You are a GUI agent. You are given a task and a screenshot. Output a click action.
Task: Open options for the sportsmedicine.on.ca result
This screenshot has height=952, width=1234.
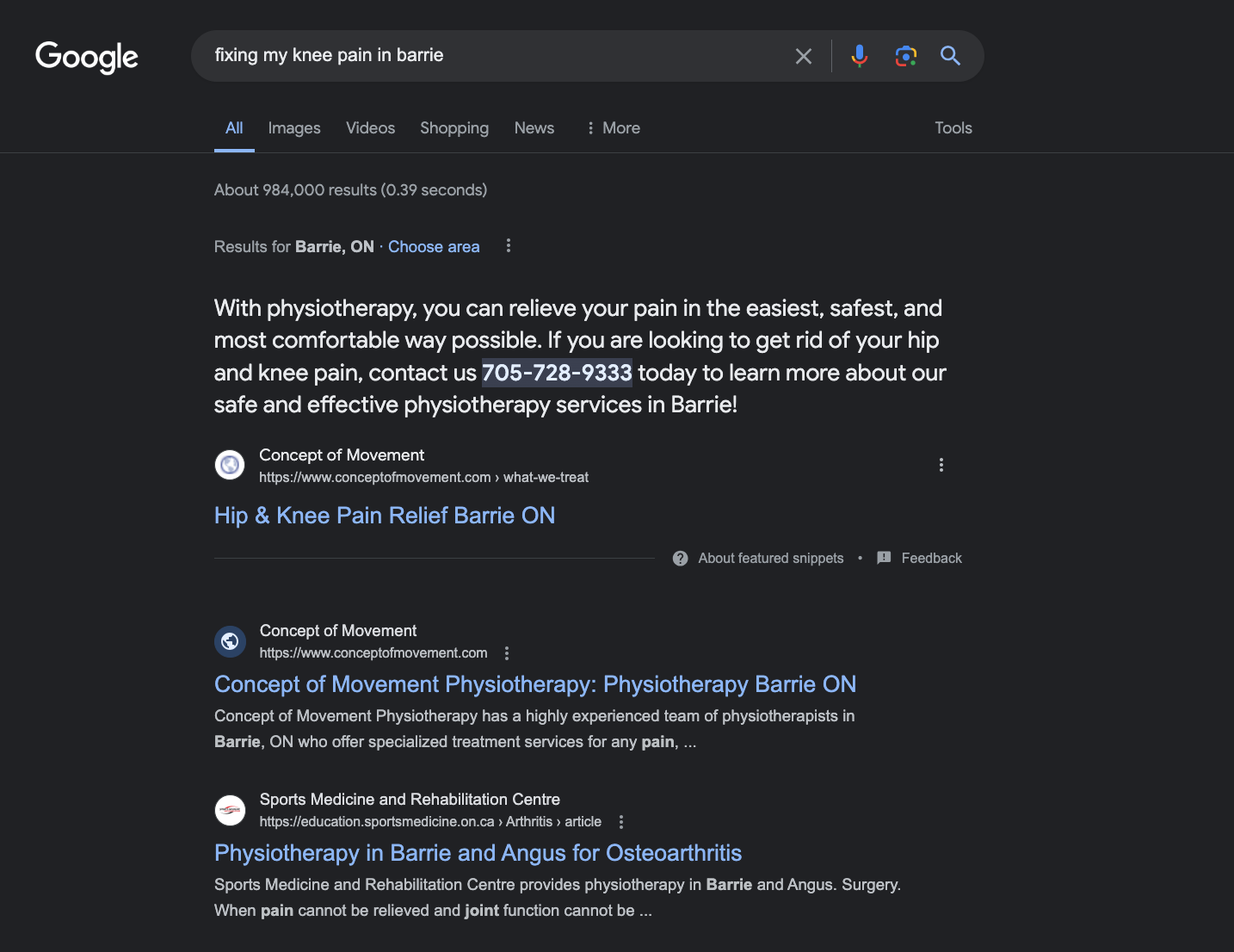tap(621, 822)
